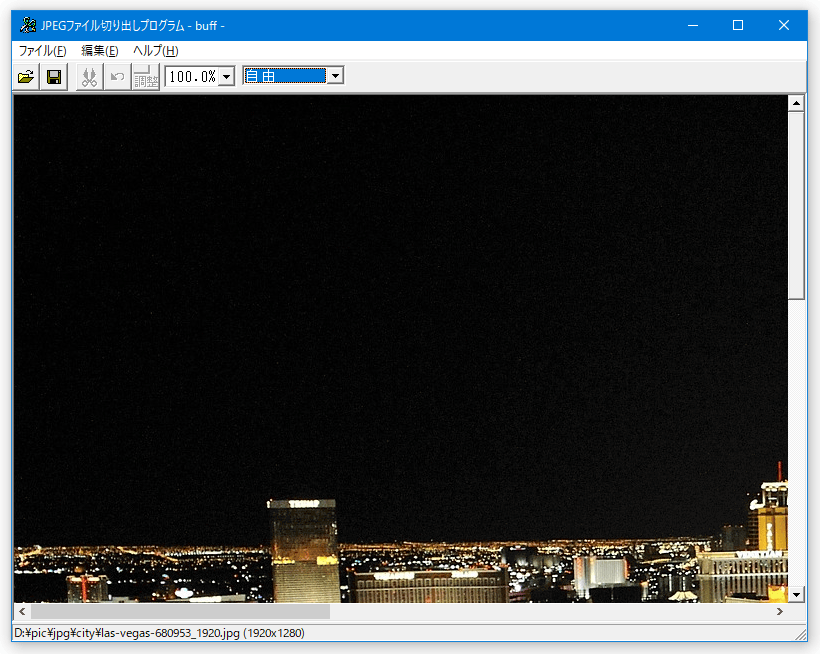This screenshot has width=820, height=654.
Task: Click the vertical scrollbar thumb
Action: click(x=796, y=205)
